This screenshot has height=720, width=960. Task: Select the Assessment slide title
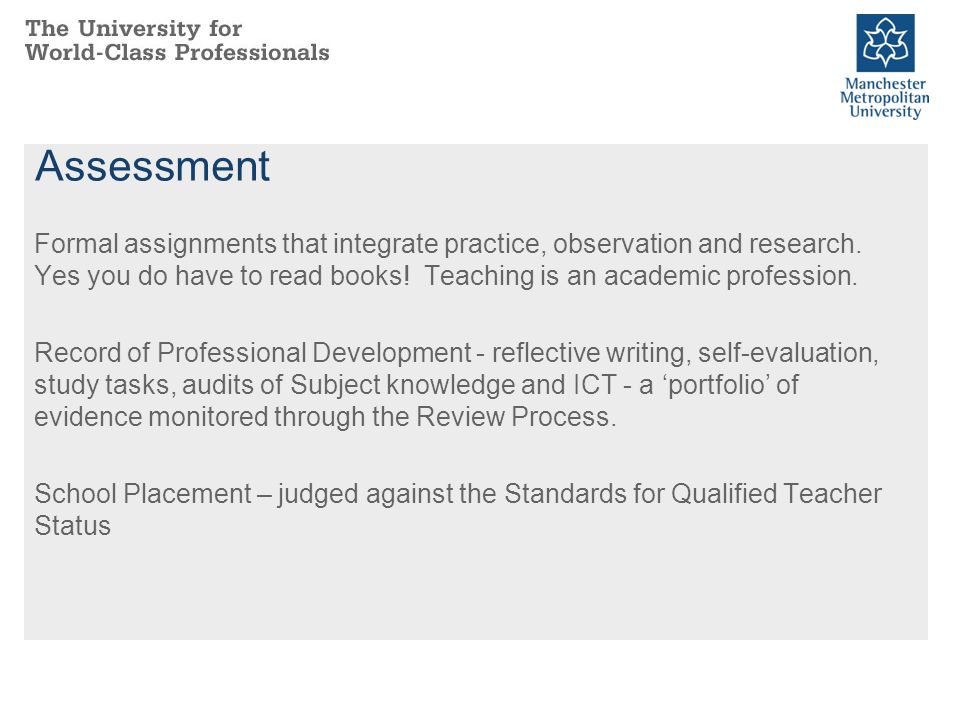[x=152, y=166]
